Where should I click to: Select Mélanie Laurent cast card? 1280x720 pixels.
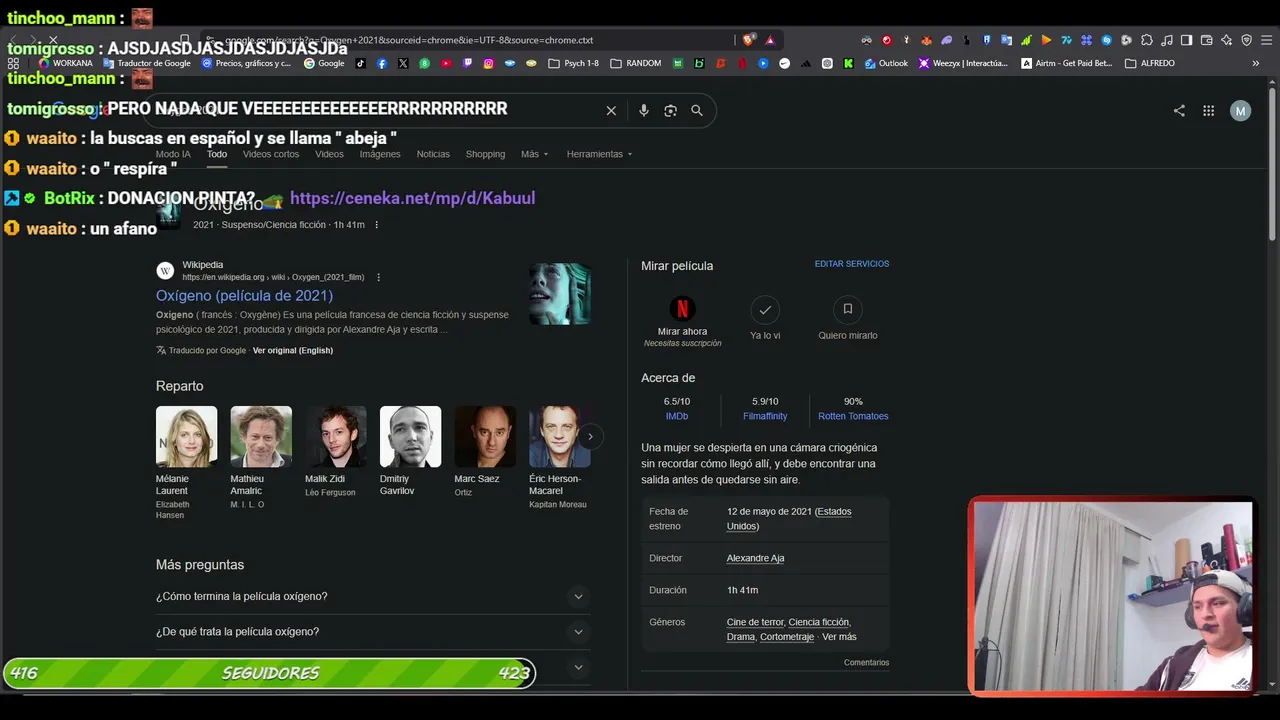(x=186, y=463)
